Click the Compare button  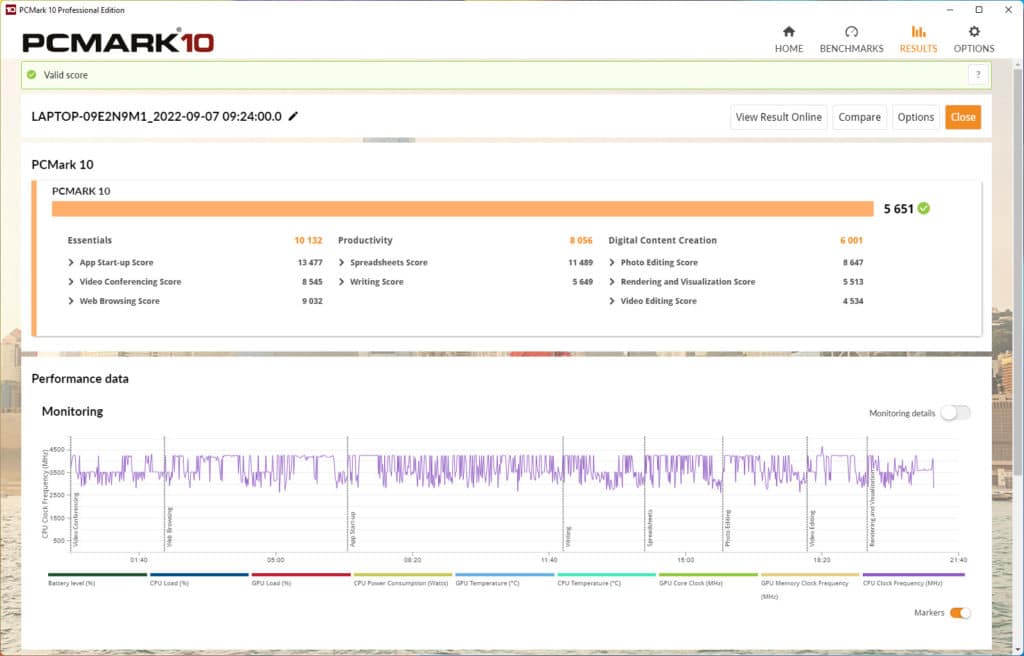point(859,117)
